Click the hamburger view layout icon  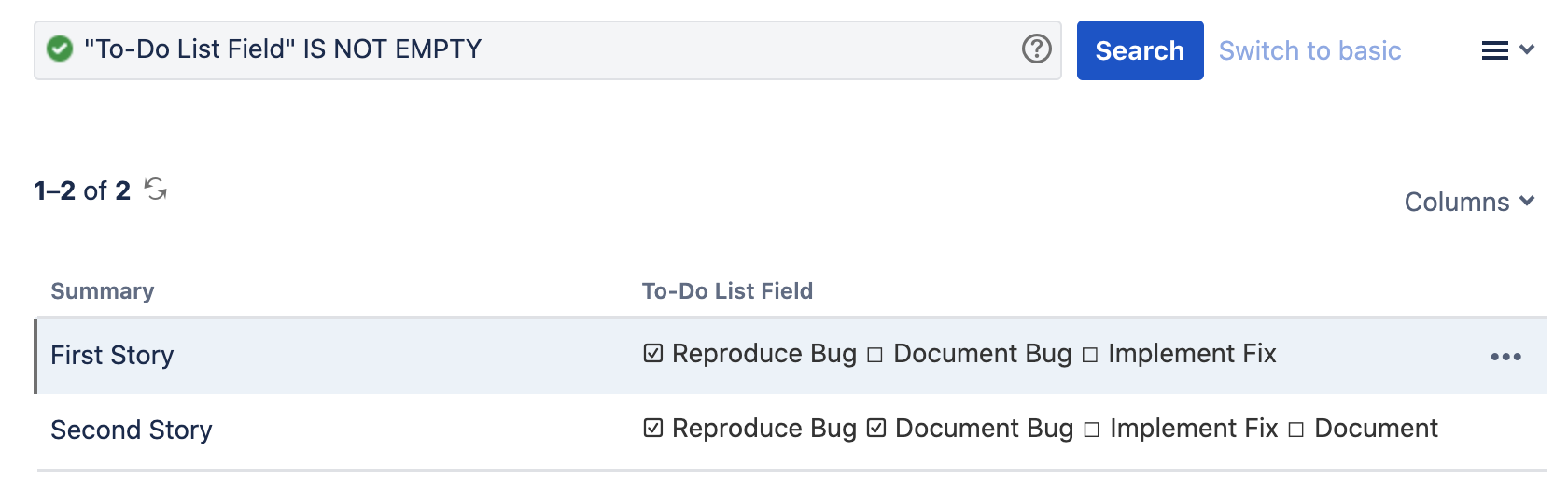1494,50
